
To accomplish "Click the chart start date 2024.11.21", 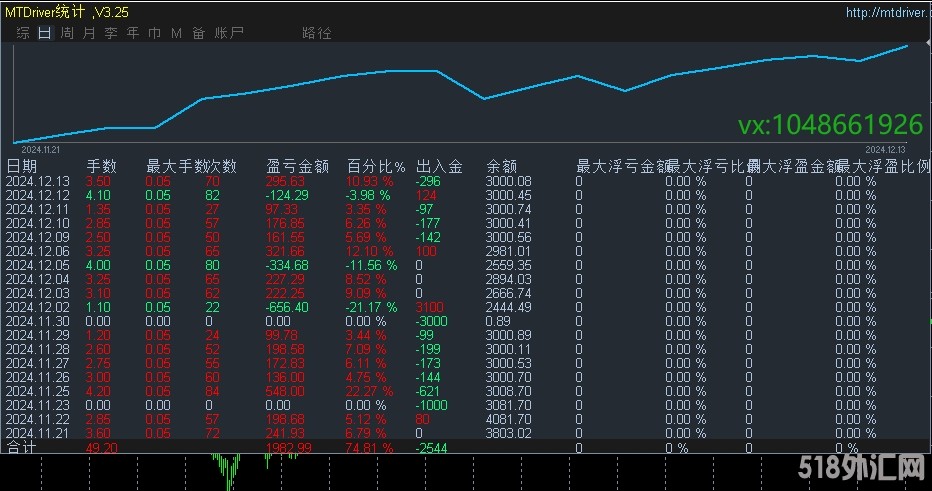I will click(x=40, y=150).
